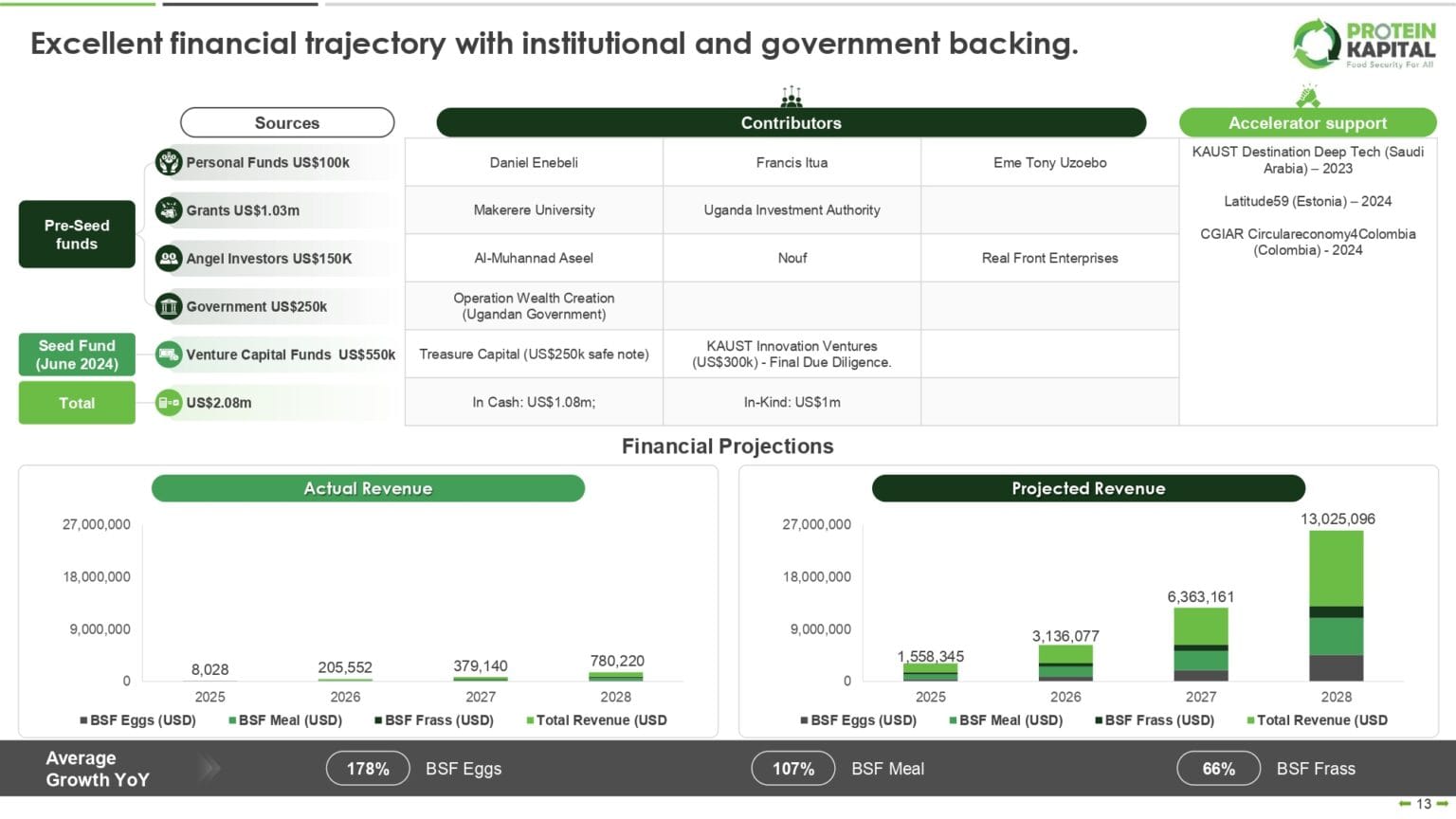
Task: Click the KAUST Innovation Ventures cell
Action: (792, 355)
